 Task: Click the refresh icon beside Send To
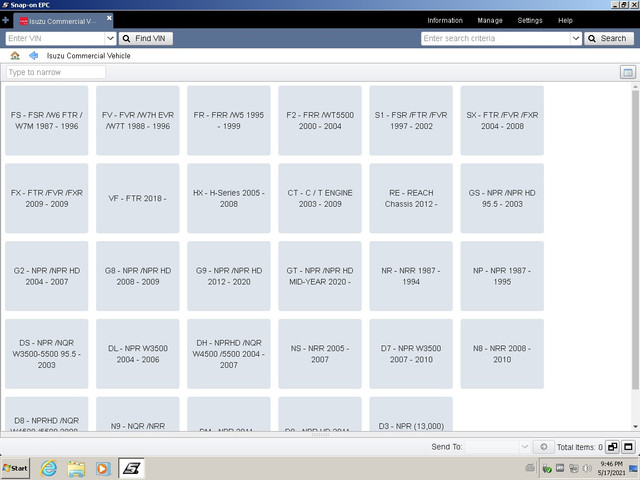click(x=544, y=447)
